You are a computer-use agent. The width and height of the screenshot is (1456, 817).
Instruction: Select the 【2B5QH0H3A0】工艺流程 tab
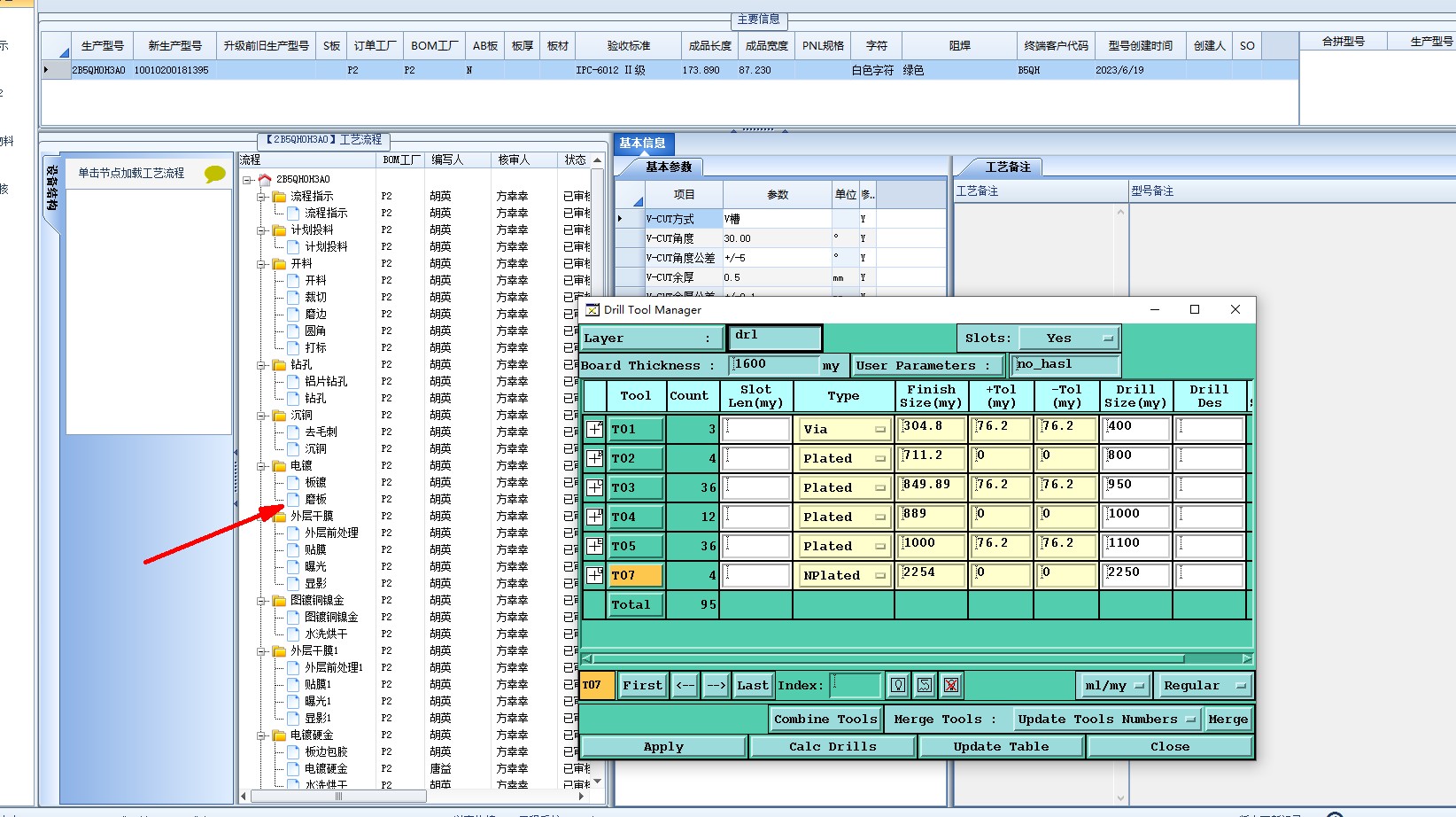point(324,140)
